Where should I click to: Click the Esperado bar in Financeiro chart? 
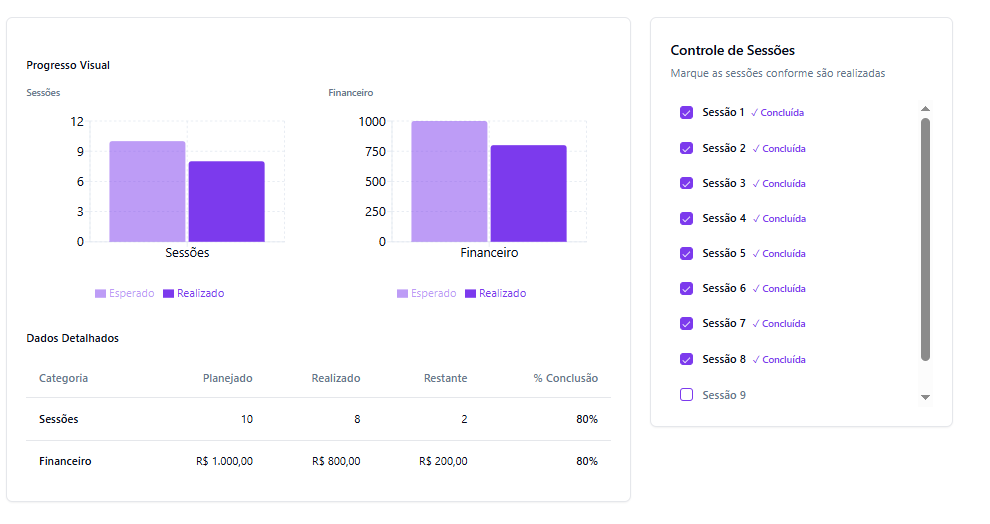click(x=449, y=181)
